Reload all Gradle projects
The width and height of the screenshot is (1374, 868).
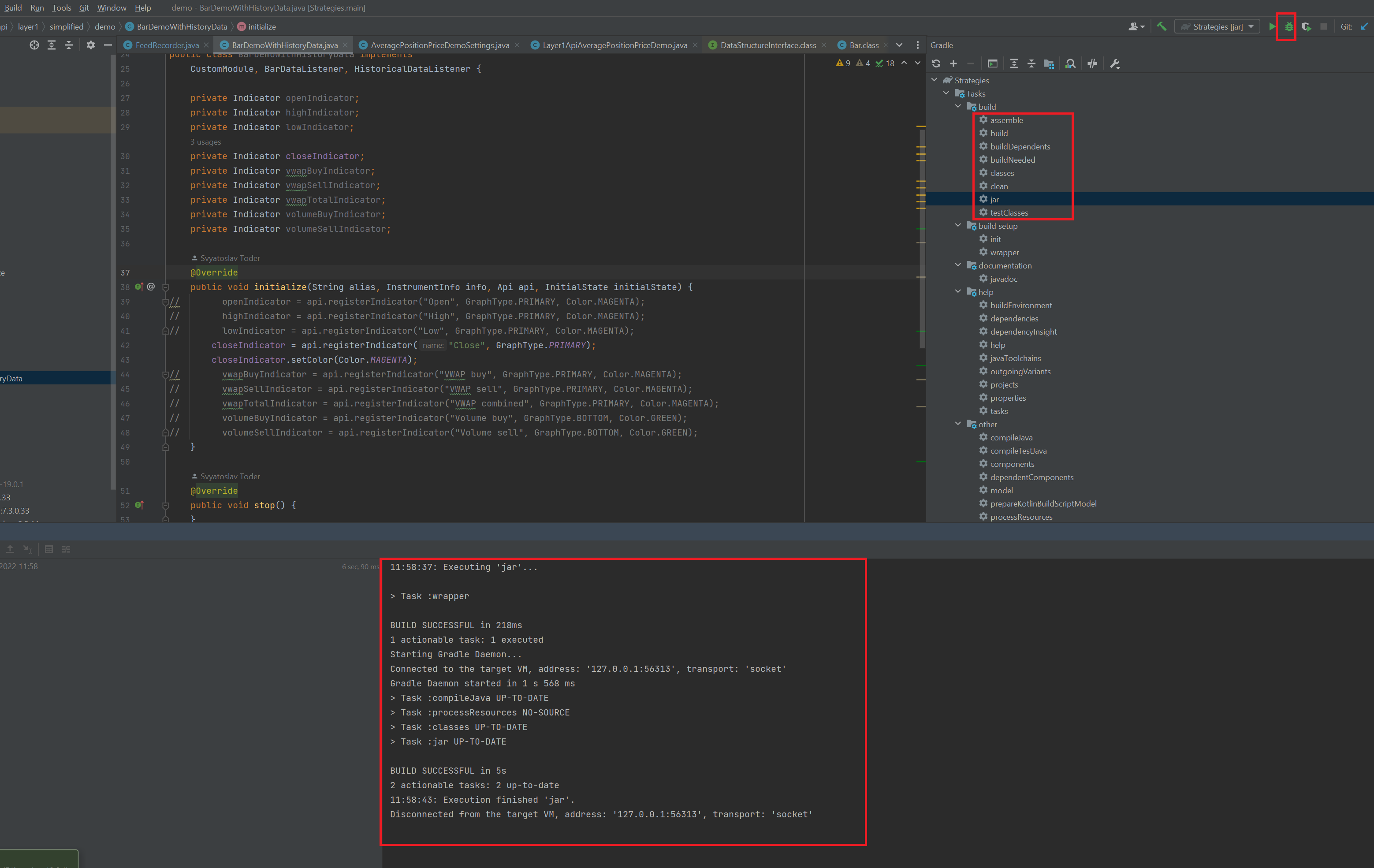[936, 63]
